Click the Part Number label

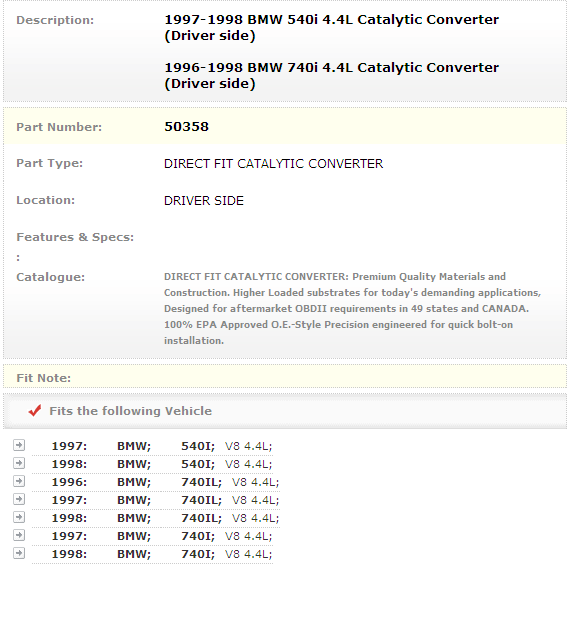click(59, 127)
